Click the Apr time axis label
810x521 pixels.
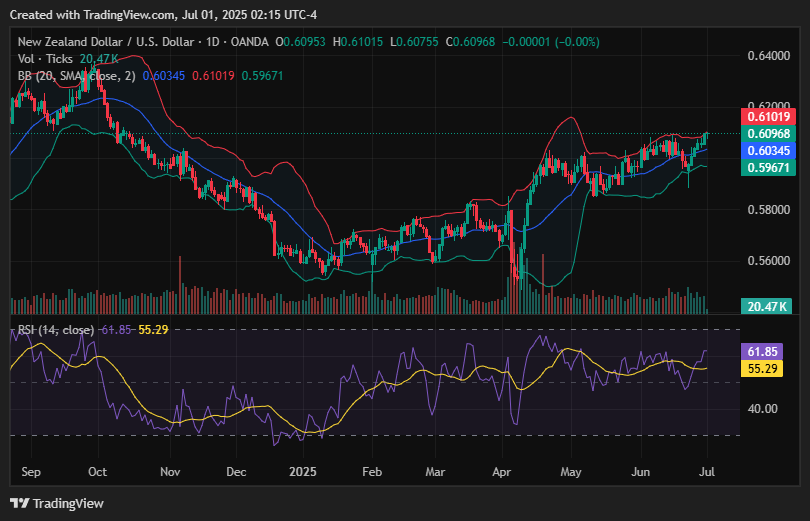502,472
